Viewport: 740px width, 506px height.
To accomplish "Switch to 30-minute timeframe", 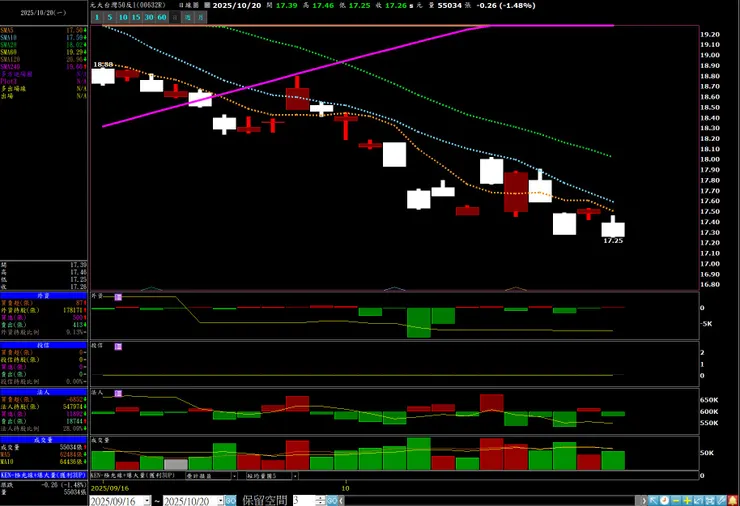I will [x=149, y=17].
